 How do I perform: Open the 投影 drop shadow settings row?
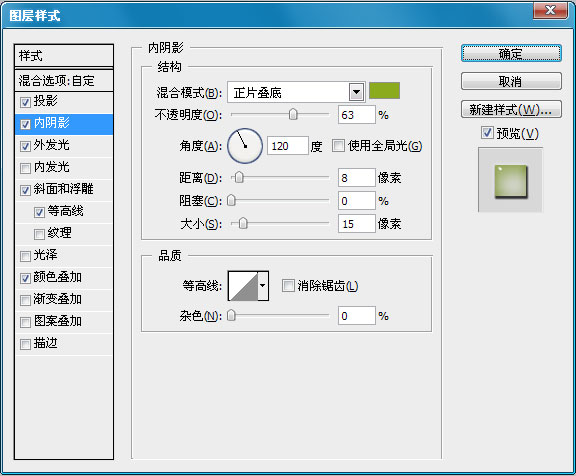click(64, 102)
